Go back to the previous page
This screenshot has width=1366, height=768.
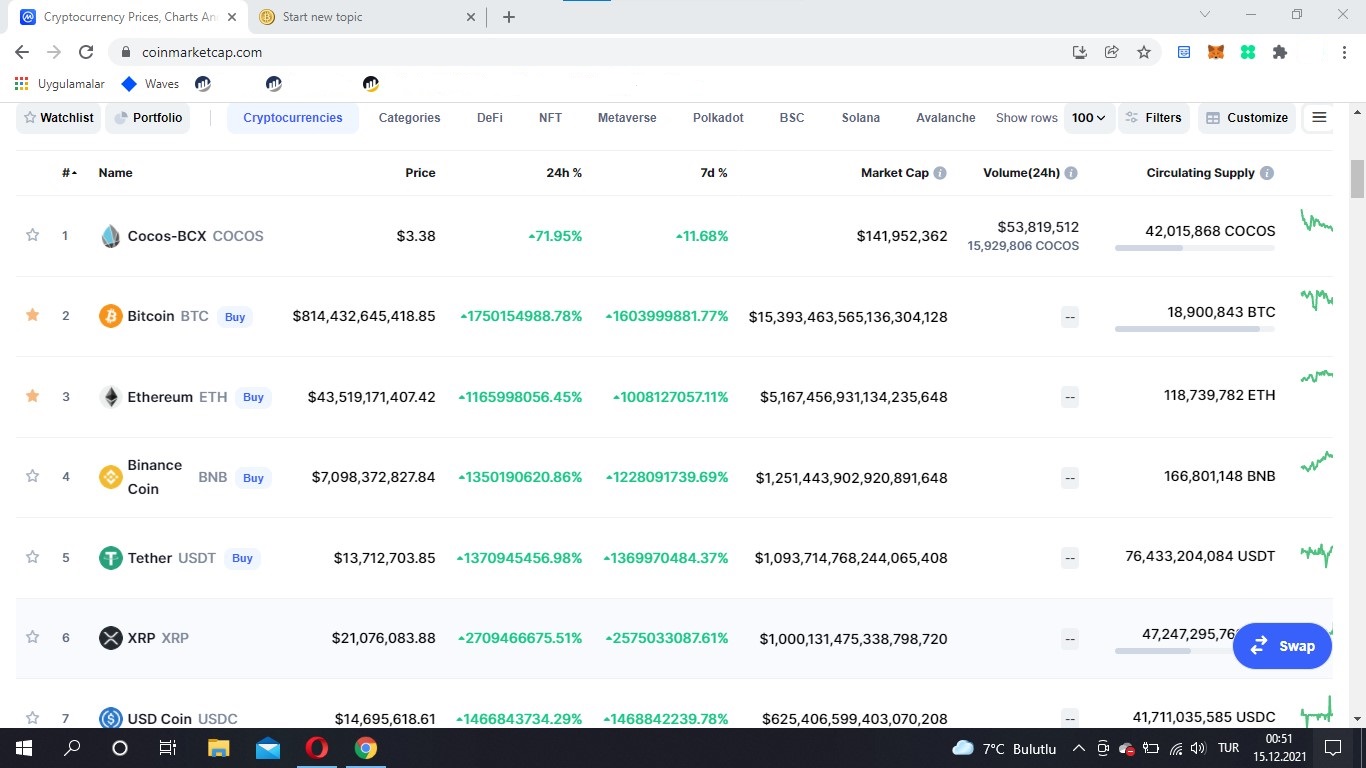point(22,52)
